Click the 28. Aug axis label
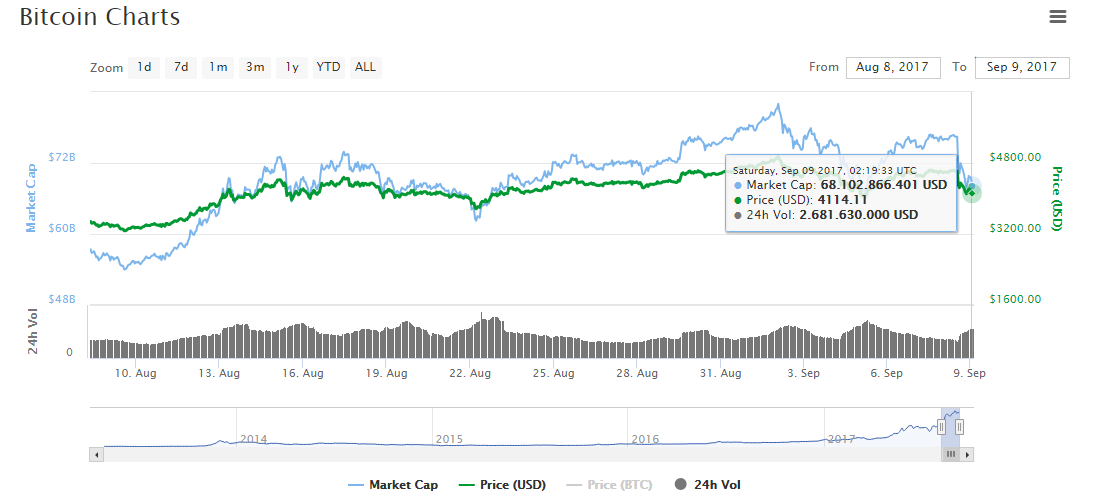 637,373
